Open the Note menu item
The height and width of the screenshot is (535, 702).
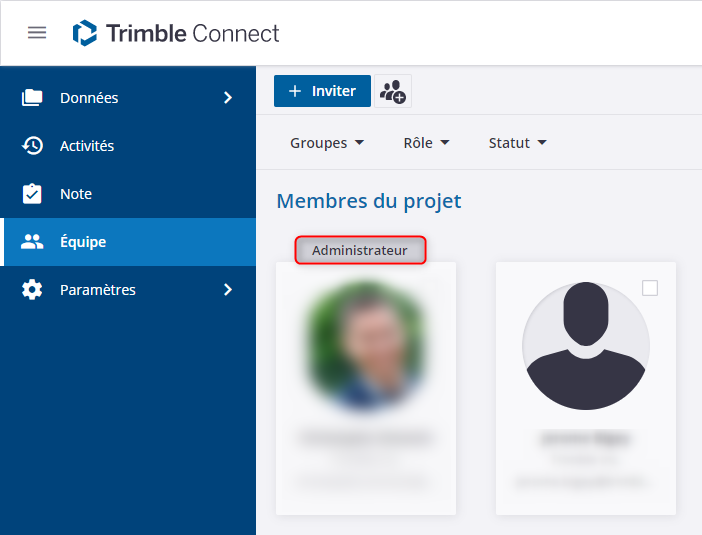point(76,194)
